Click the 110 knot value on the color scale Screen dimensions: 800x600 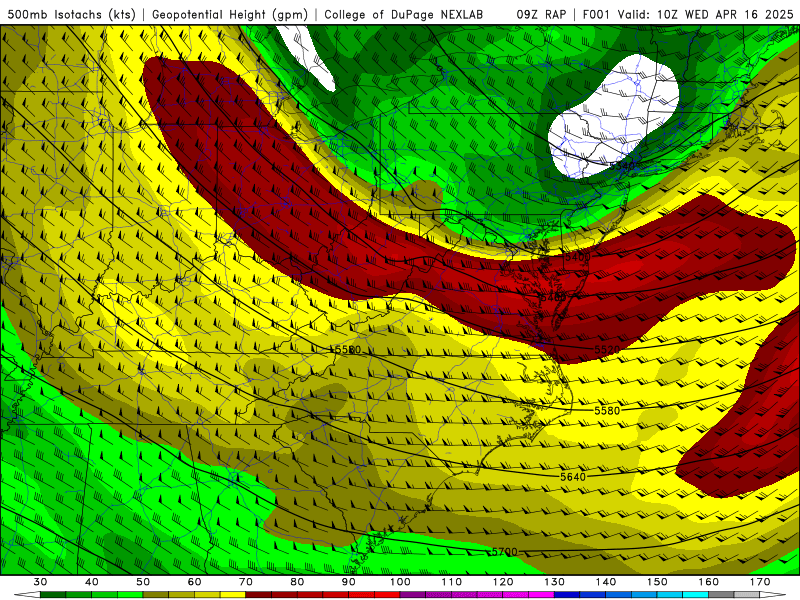coord(452,582)
